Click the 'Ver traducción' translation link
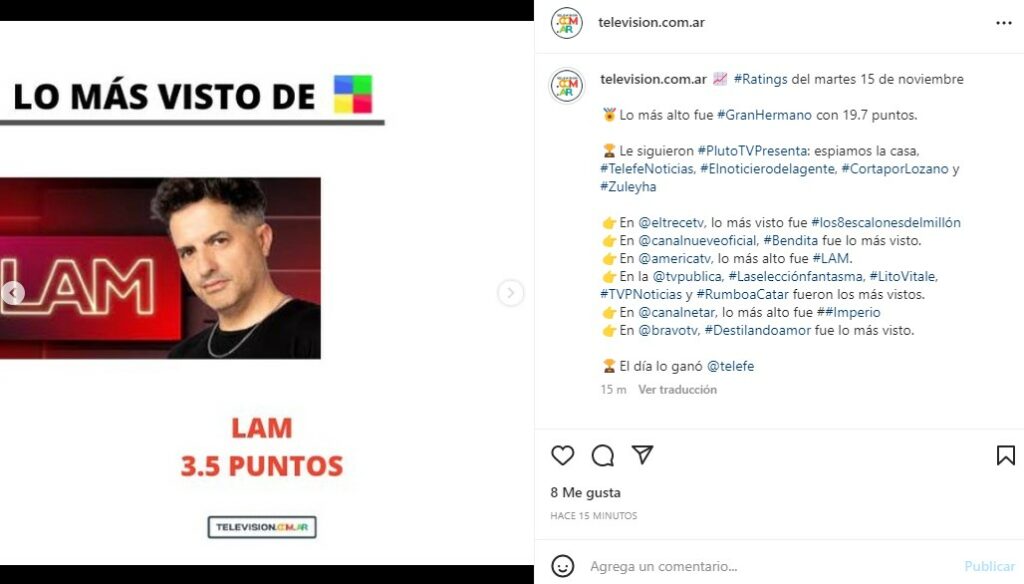The height and width of the screenshot is (584, 1024). point(677,389)
